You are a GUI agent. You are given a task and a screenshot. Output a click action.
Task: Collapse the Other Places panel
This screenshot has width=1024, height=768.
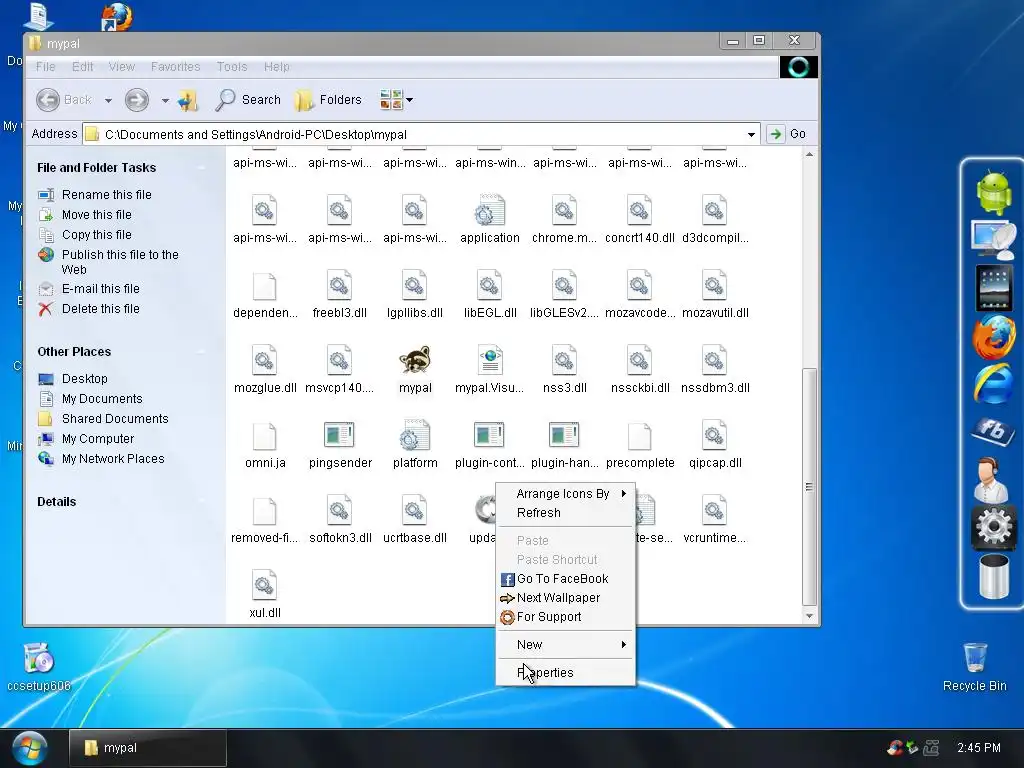point(201,351)
